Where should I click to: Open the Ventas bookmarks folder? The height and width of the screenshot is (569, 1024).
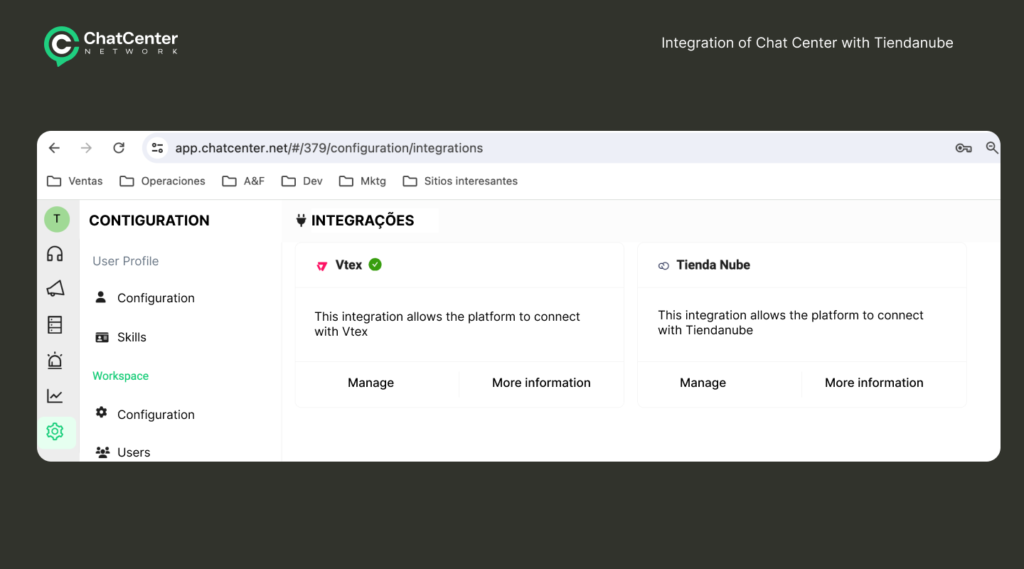click(75, 181)
